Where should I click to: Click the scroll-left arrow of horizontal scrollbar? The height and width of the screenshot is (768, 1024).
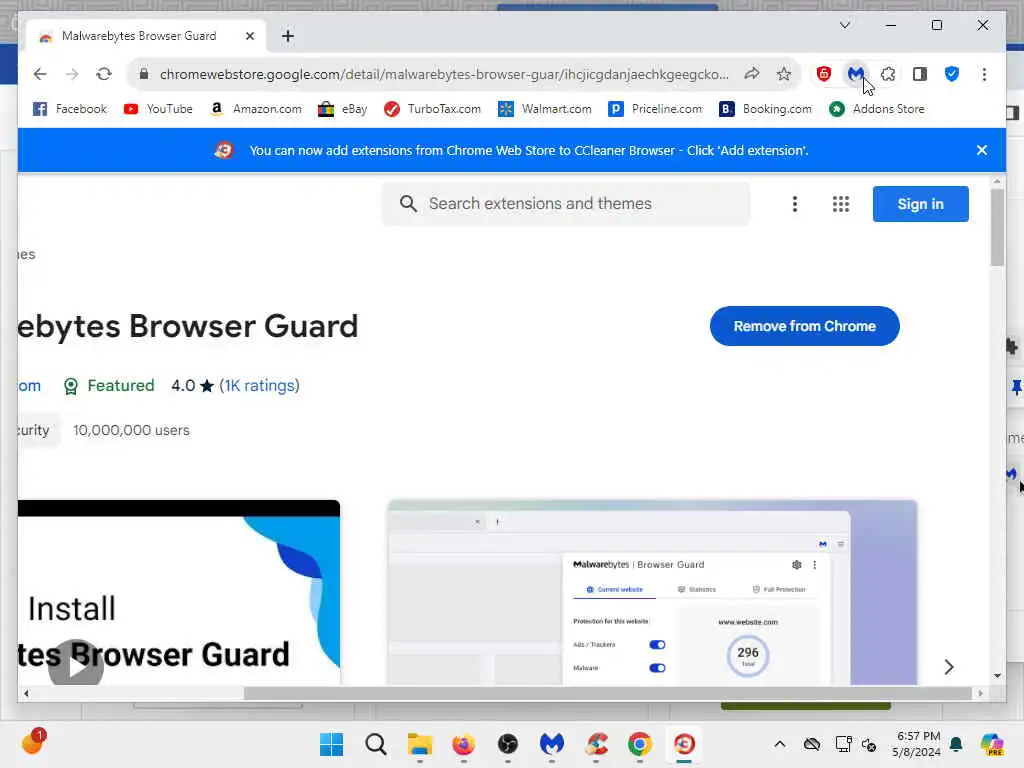[26, 694]
